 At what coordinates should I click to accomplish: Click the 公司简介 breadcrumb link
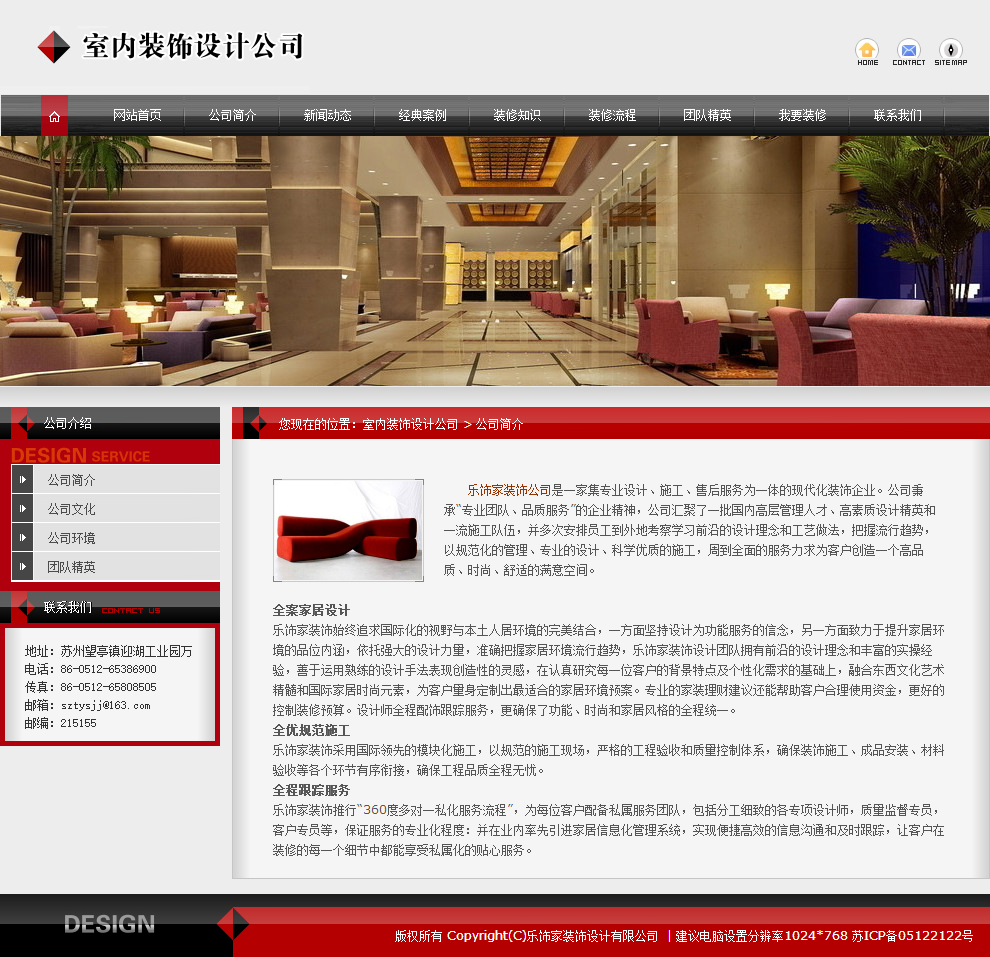[x=502, y=423]
